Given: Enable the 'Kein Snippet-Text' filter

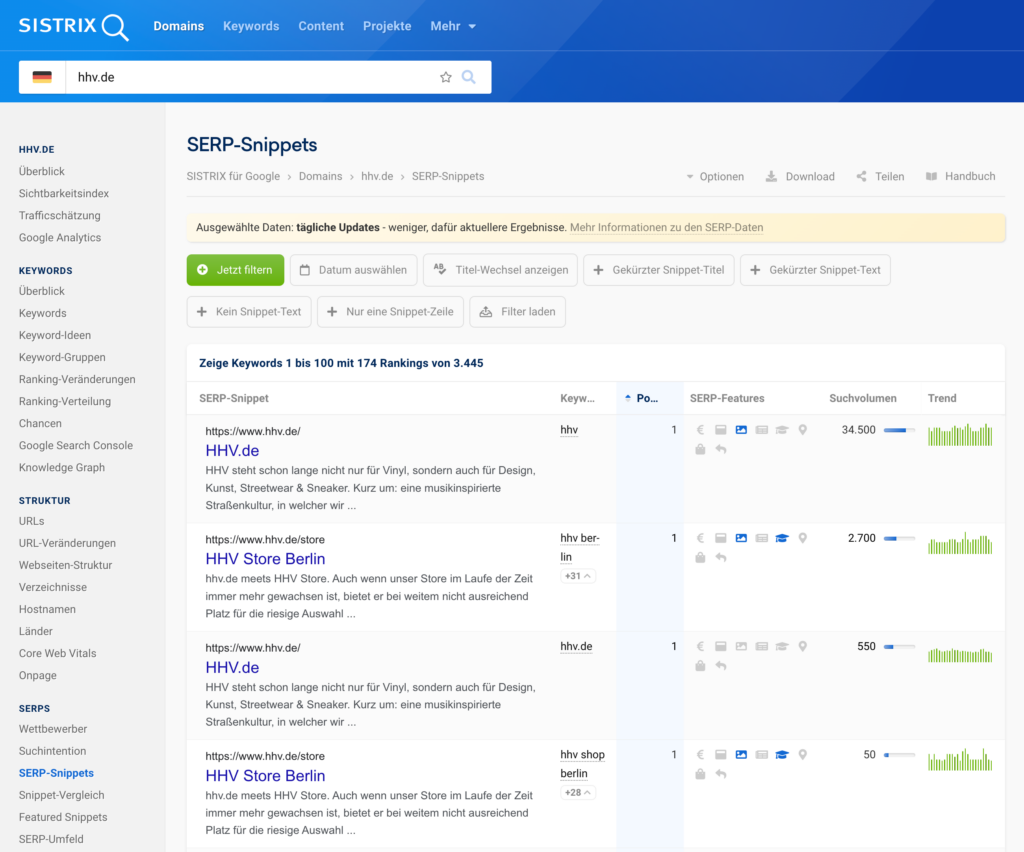Looking at the screenshot, I should [248, 311].
